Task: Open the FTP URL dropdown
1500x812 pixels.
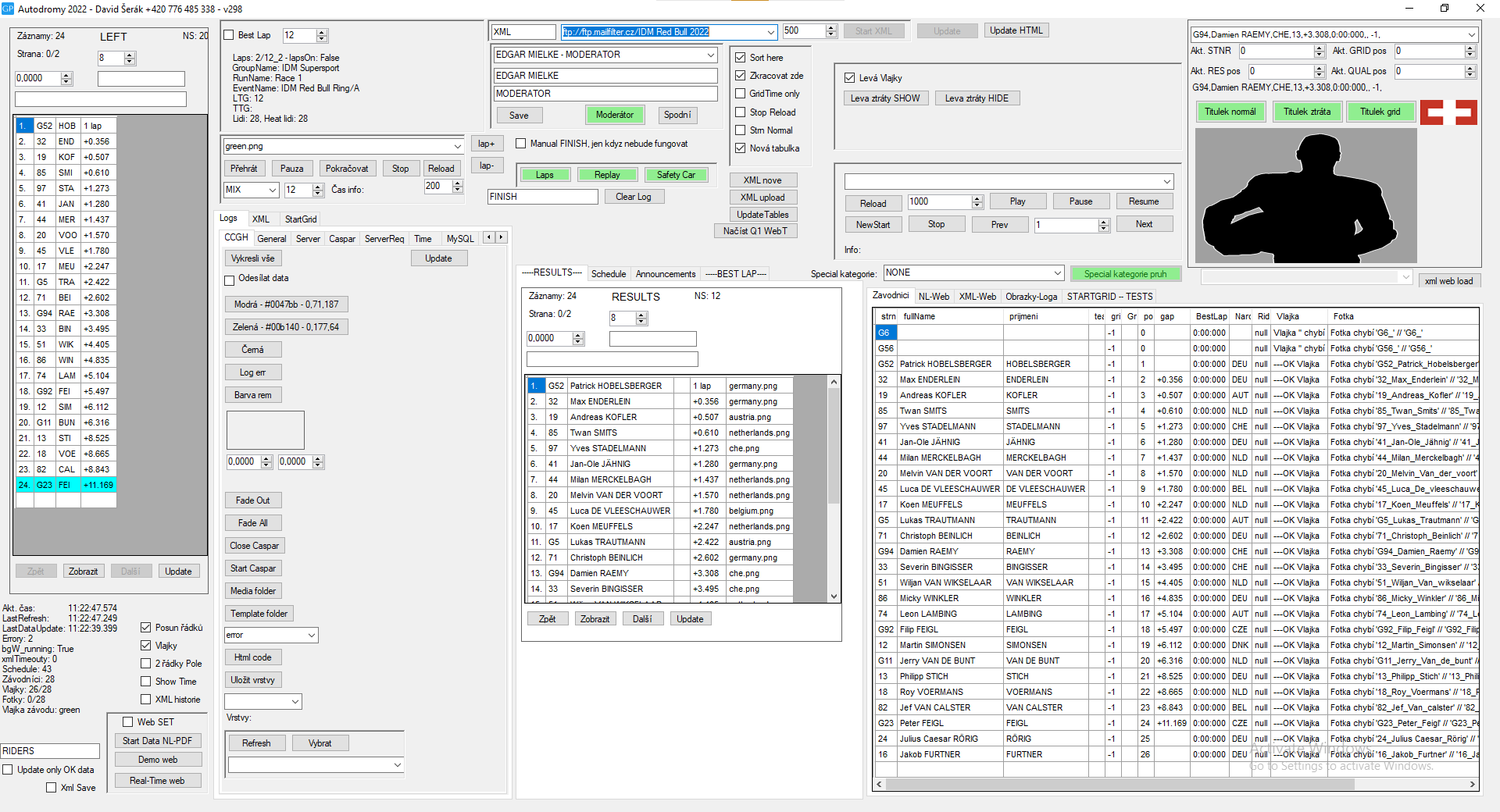Action: [x=771, y=32]
